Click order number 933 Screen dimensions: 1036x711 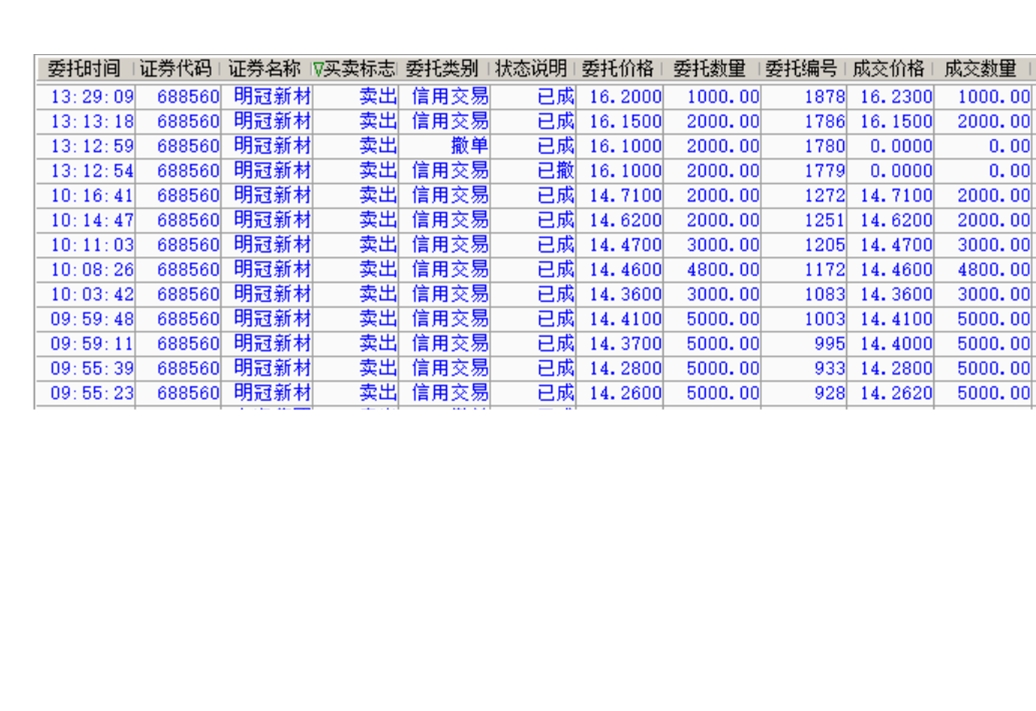pyautogui.click(x=830, y=368)
